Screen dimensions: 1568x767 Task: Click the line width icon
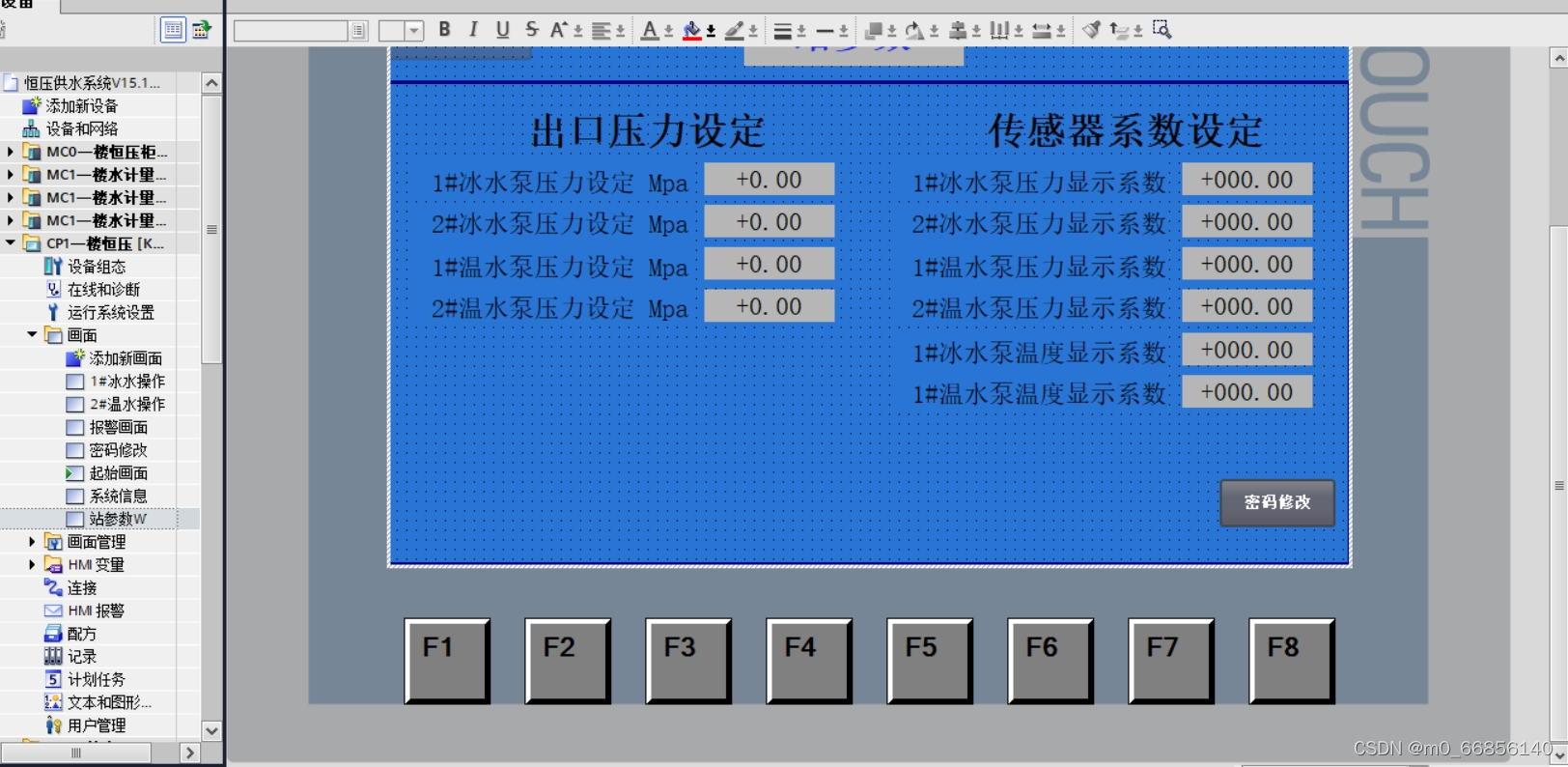(782, 31)
